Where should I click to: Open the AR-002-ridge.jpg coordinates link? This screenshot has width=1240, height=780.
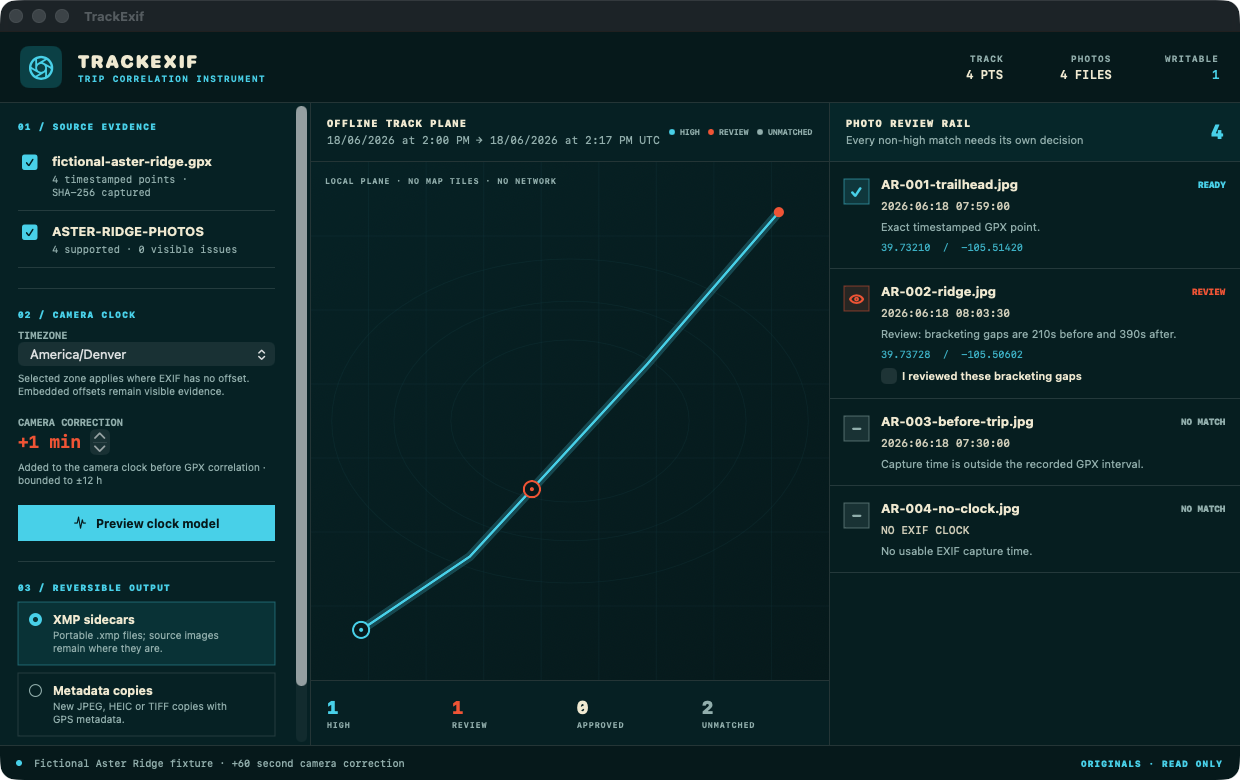coord(952,354)
